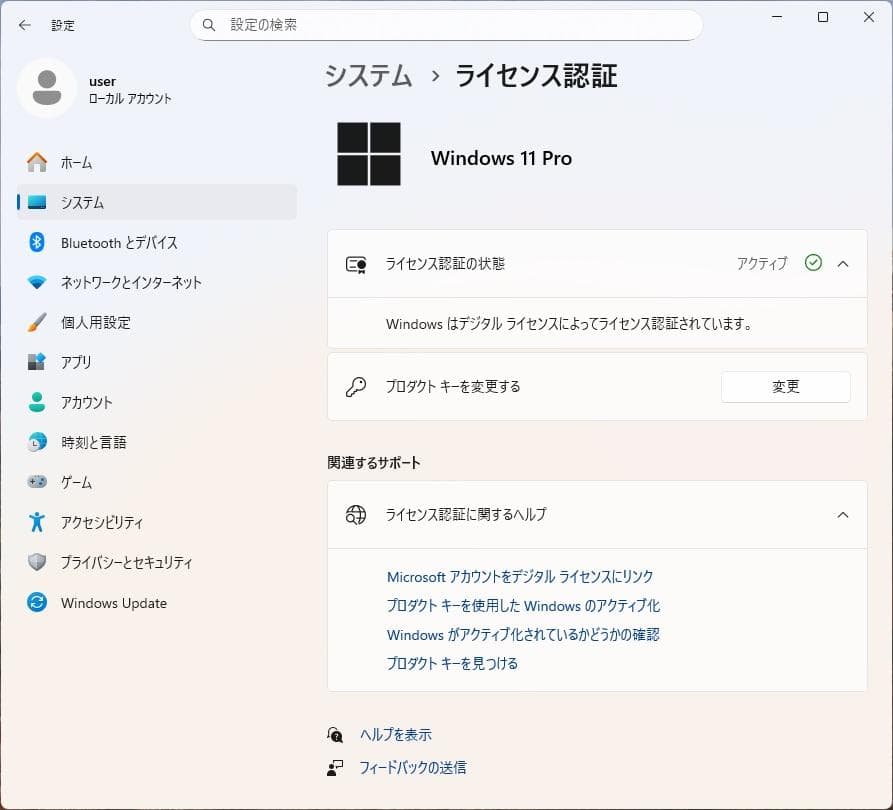Select システム in the sidebar
The height and width of the screenshot is (810, 893).
(157, 202)
